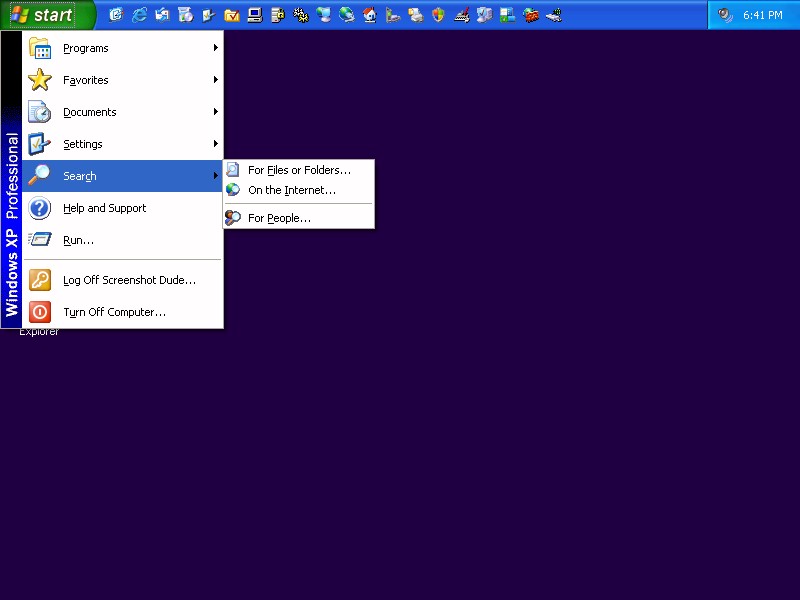Choose Turn Off Computer...

click(x=123, y=312)
